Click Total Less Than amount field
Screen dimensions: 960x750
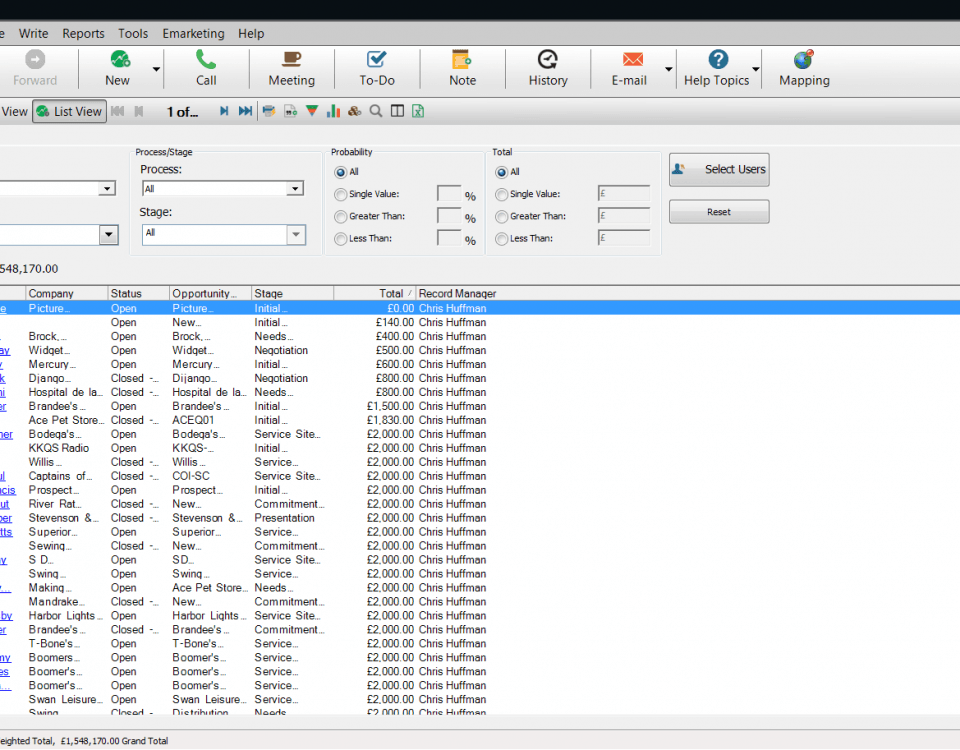[x=624, y=238]
